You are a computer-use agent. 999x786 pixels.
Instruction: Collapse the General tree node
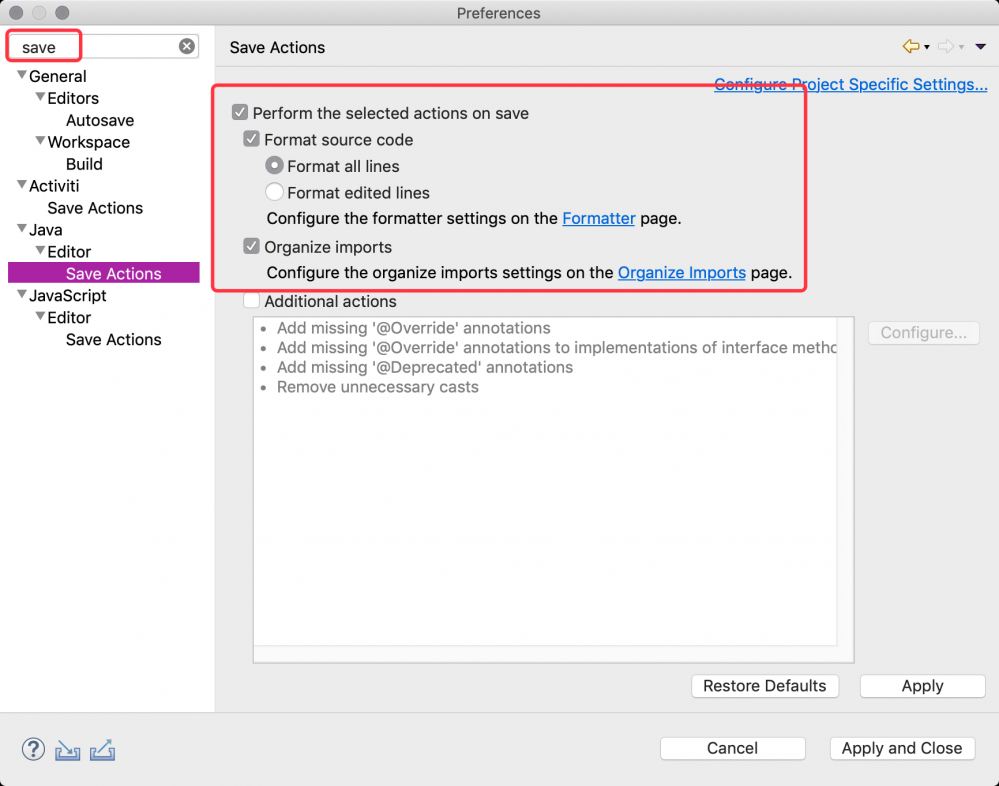(22, 76)
